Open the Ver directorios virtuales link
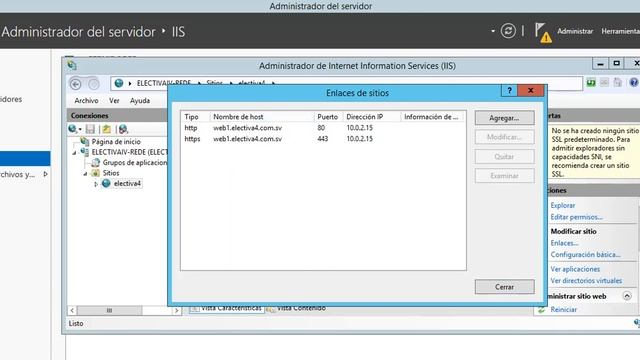This screenshot has width=640, height=360. [586, 281]
